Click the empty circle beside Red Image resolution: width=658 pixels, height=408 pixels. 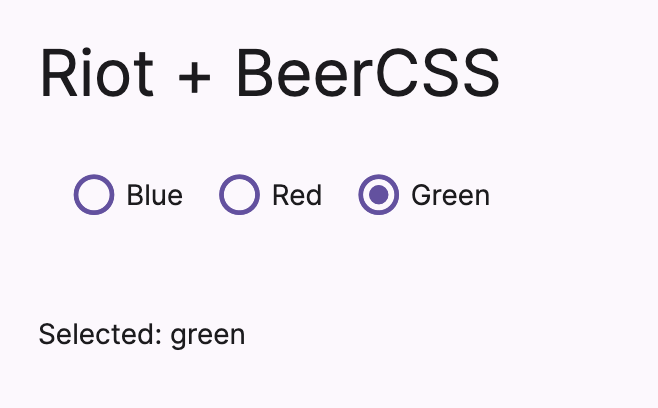pos(240,195)
